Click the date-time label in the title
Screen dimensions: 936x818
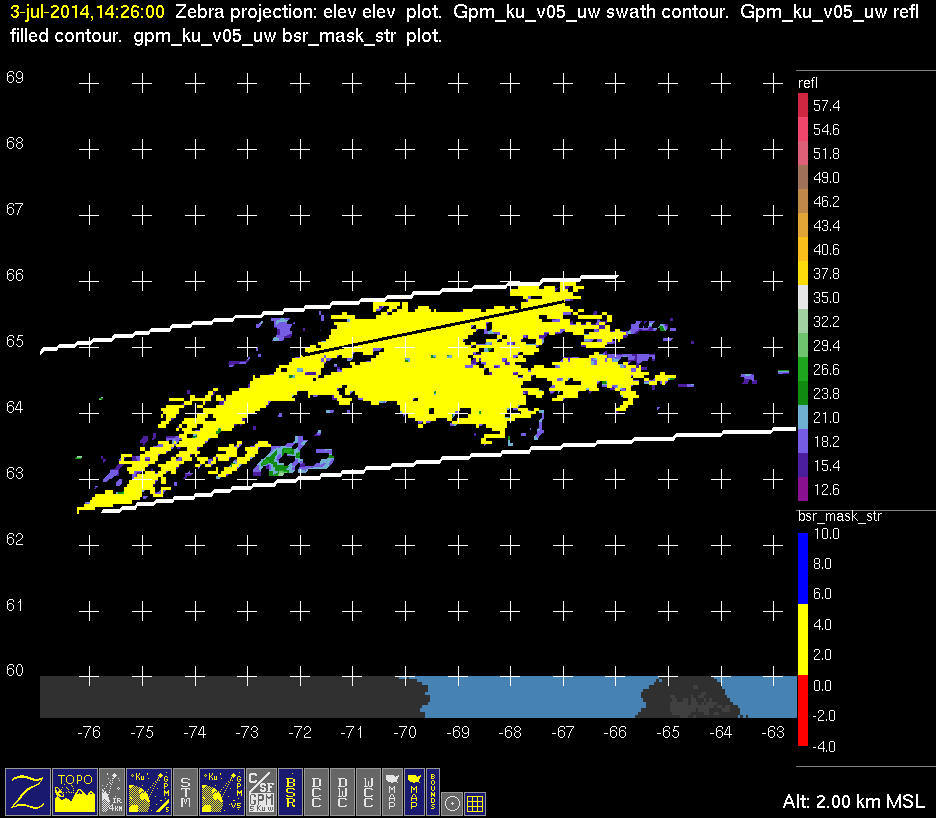pos(87,14)
